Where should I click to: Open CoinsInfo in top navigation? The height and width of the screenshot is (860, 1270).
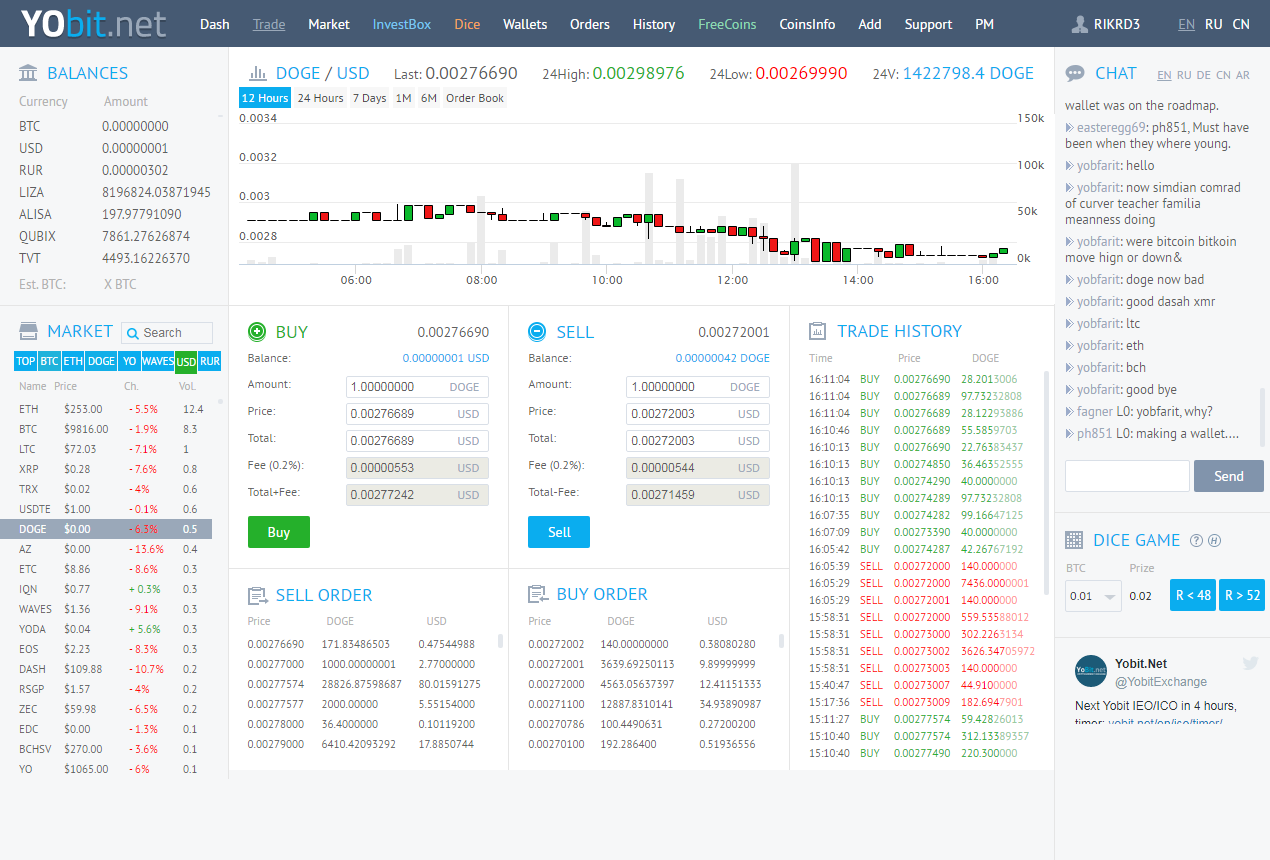click(807, 24)
